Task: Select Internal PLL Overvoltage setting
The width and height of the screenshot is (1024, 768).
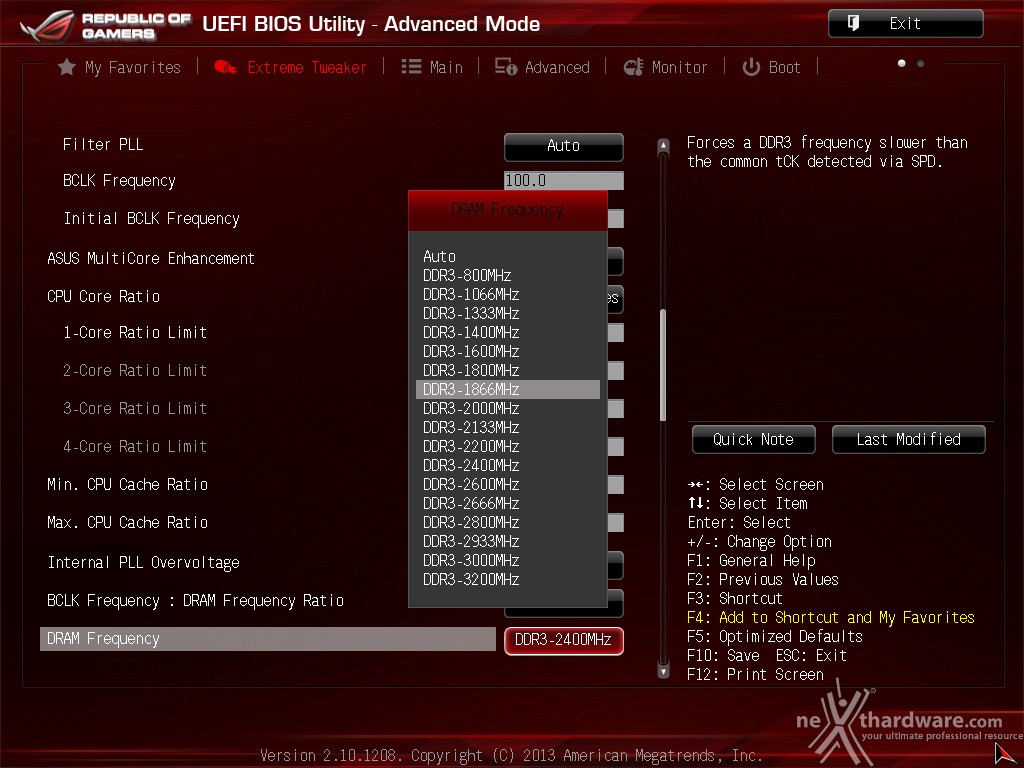Action: (x=143, y=562)
